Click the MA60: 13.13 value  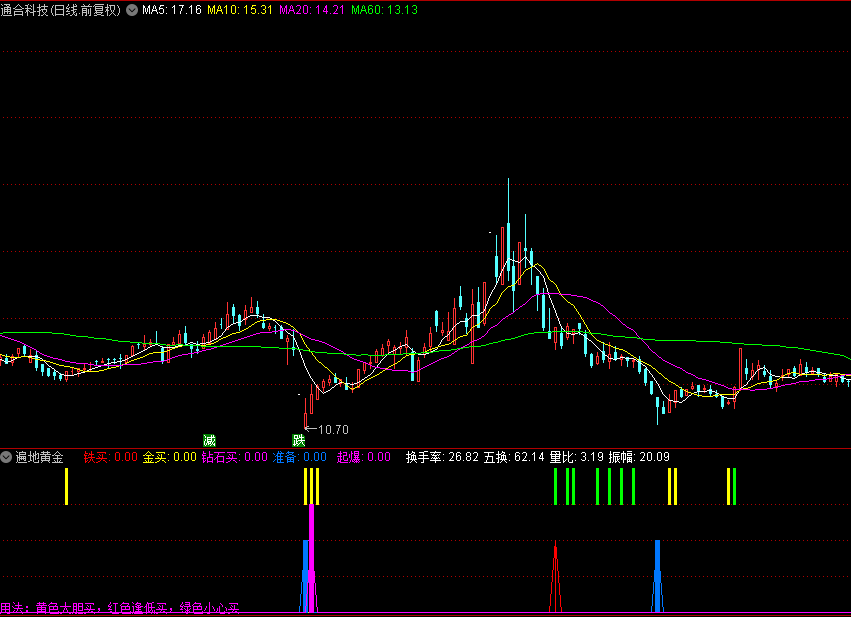384,10
